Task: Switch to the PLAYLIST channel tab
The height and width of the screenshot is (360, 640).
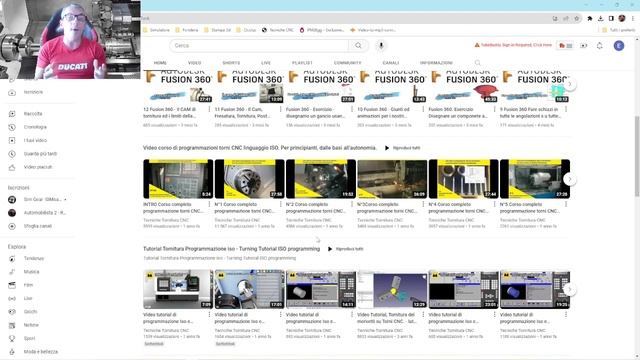Action: click(302, 63)
